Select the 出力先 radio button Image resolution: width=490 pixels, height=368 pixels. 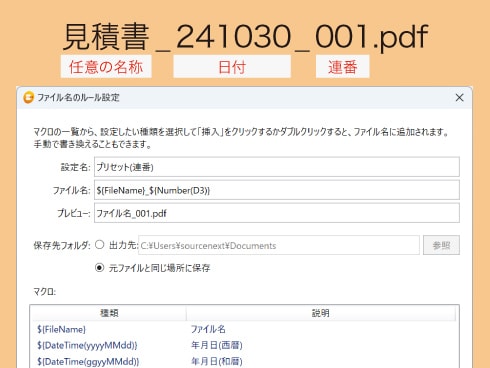pyautogui.click(x=99, y=245)
